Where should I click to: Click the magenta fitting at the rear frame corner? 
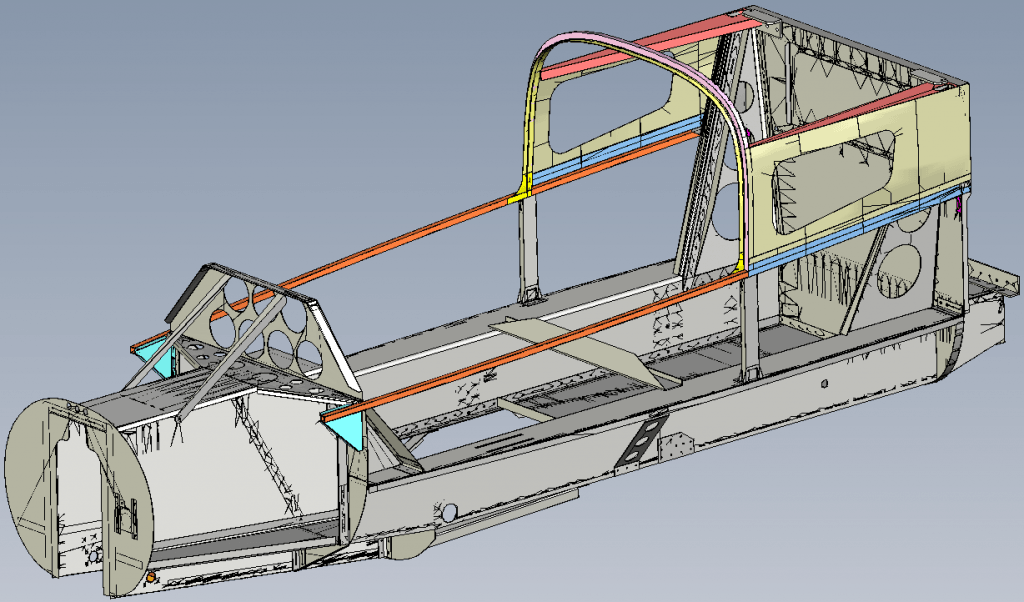(x=958, y=204)
